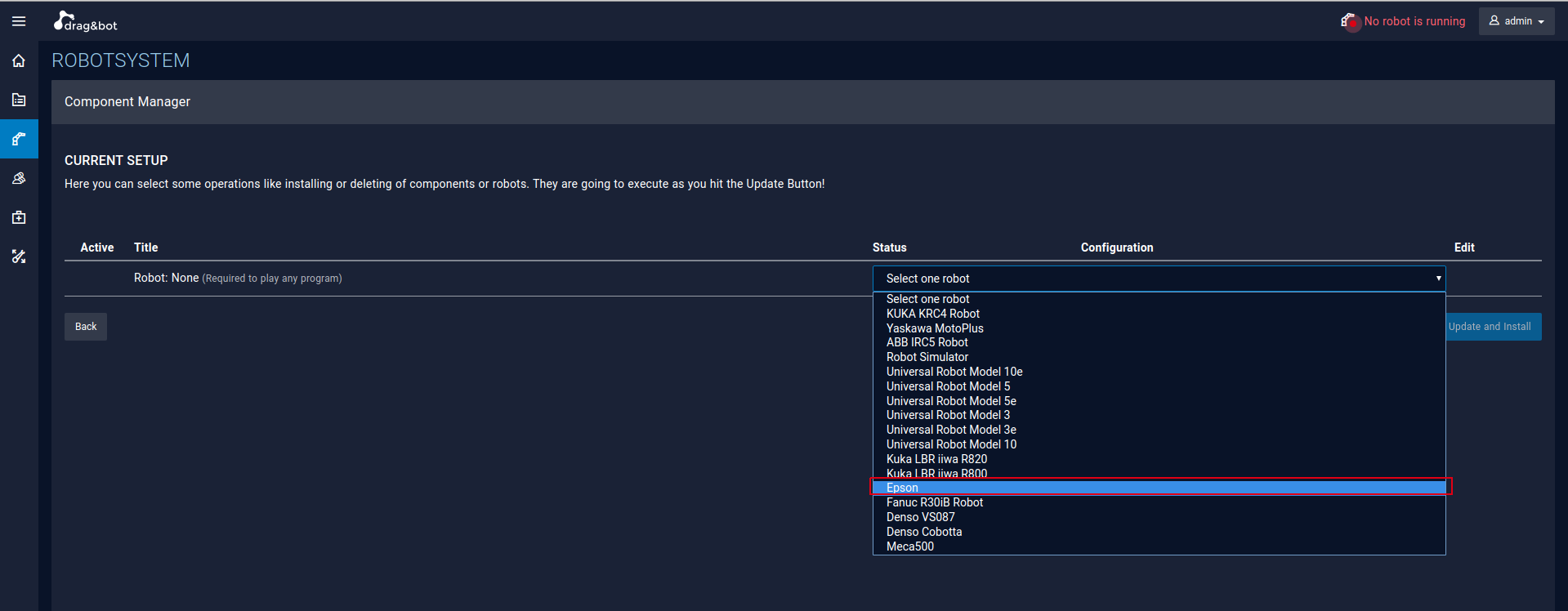Open the programs list sidebar icon
Screen dimensions: 1568x611
[19, 100]
